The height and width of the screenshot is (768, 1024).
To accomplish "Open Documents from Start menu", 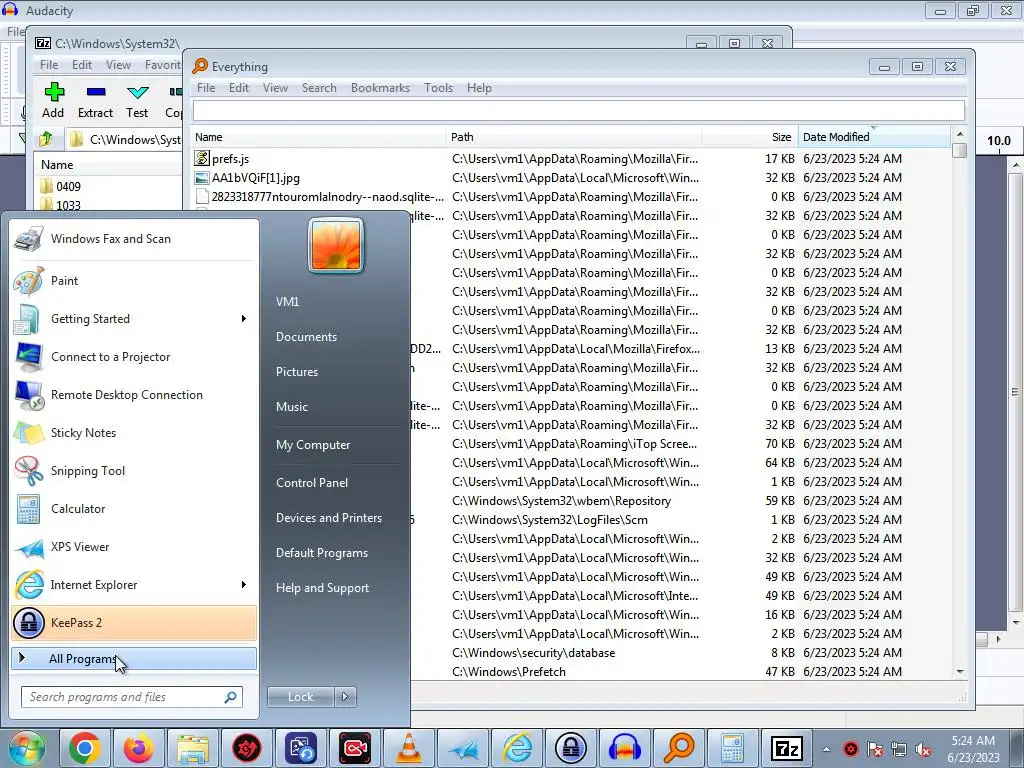I will click(x=306, y=337).
